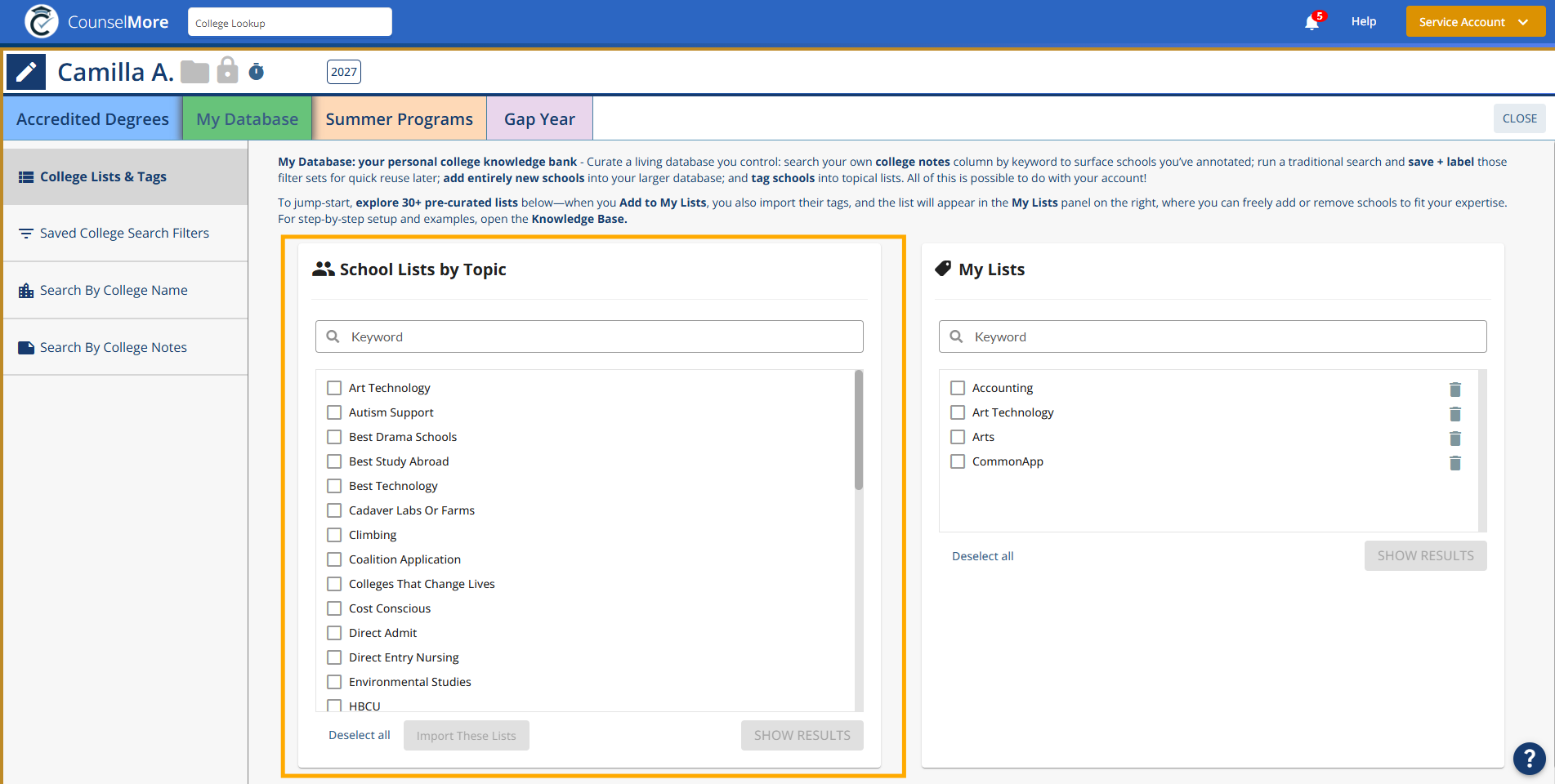
Task: Open the help question mark bubble
Action: (1529, 758)
